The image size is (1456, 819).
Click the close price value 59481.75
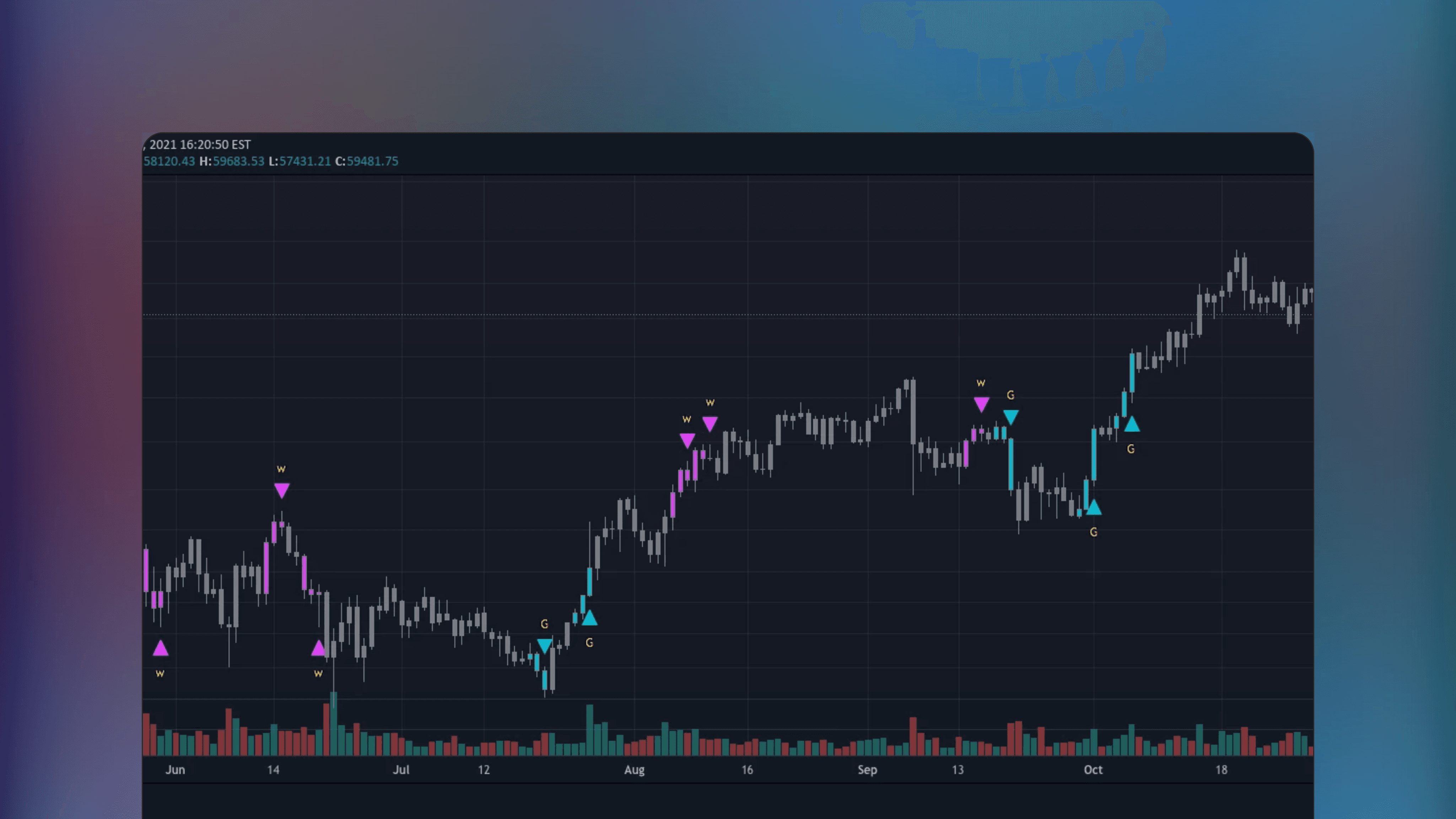(x=372, y=161)
